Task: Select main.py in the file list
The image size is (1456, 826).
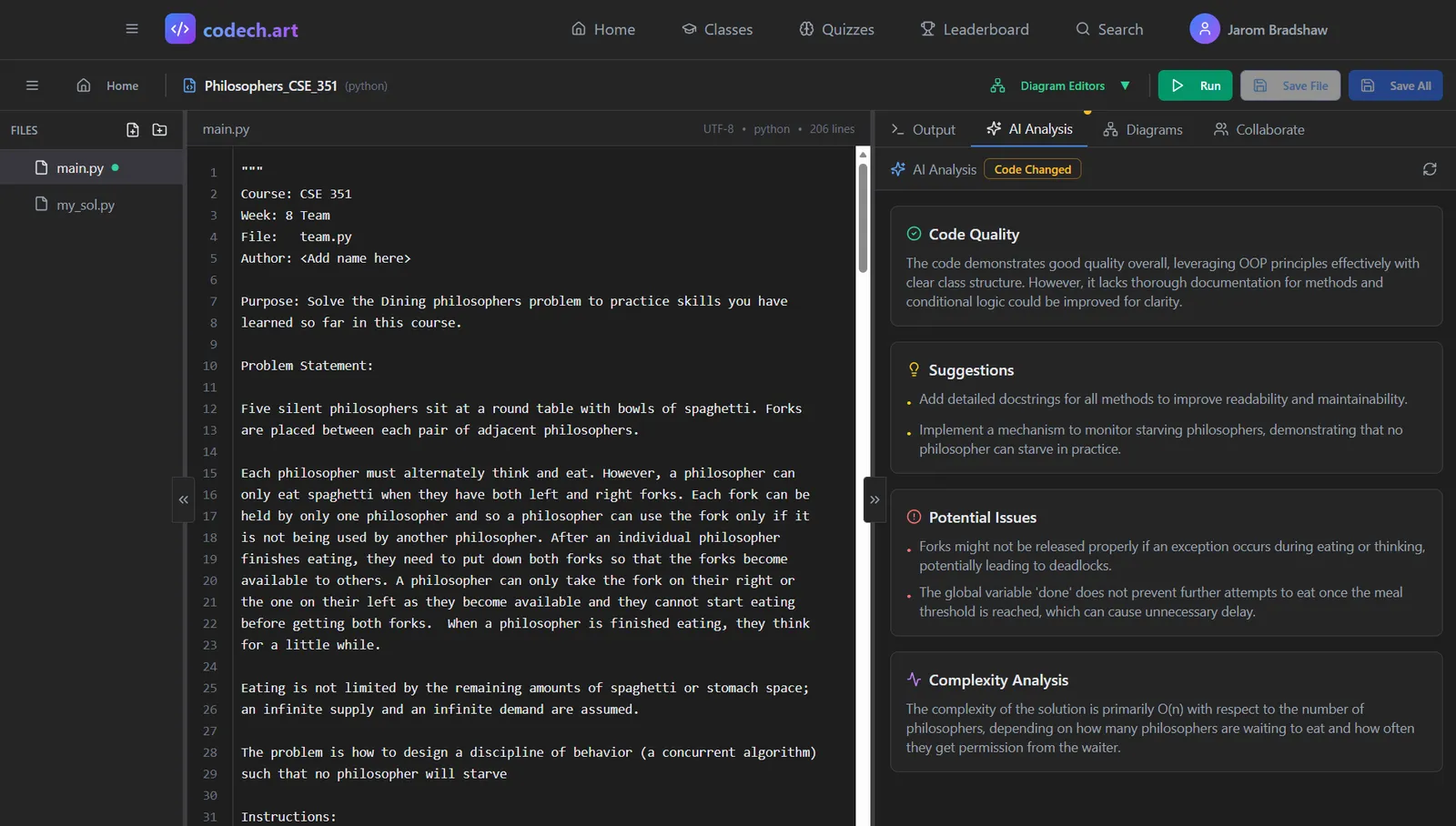Action: point(91,167)
